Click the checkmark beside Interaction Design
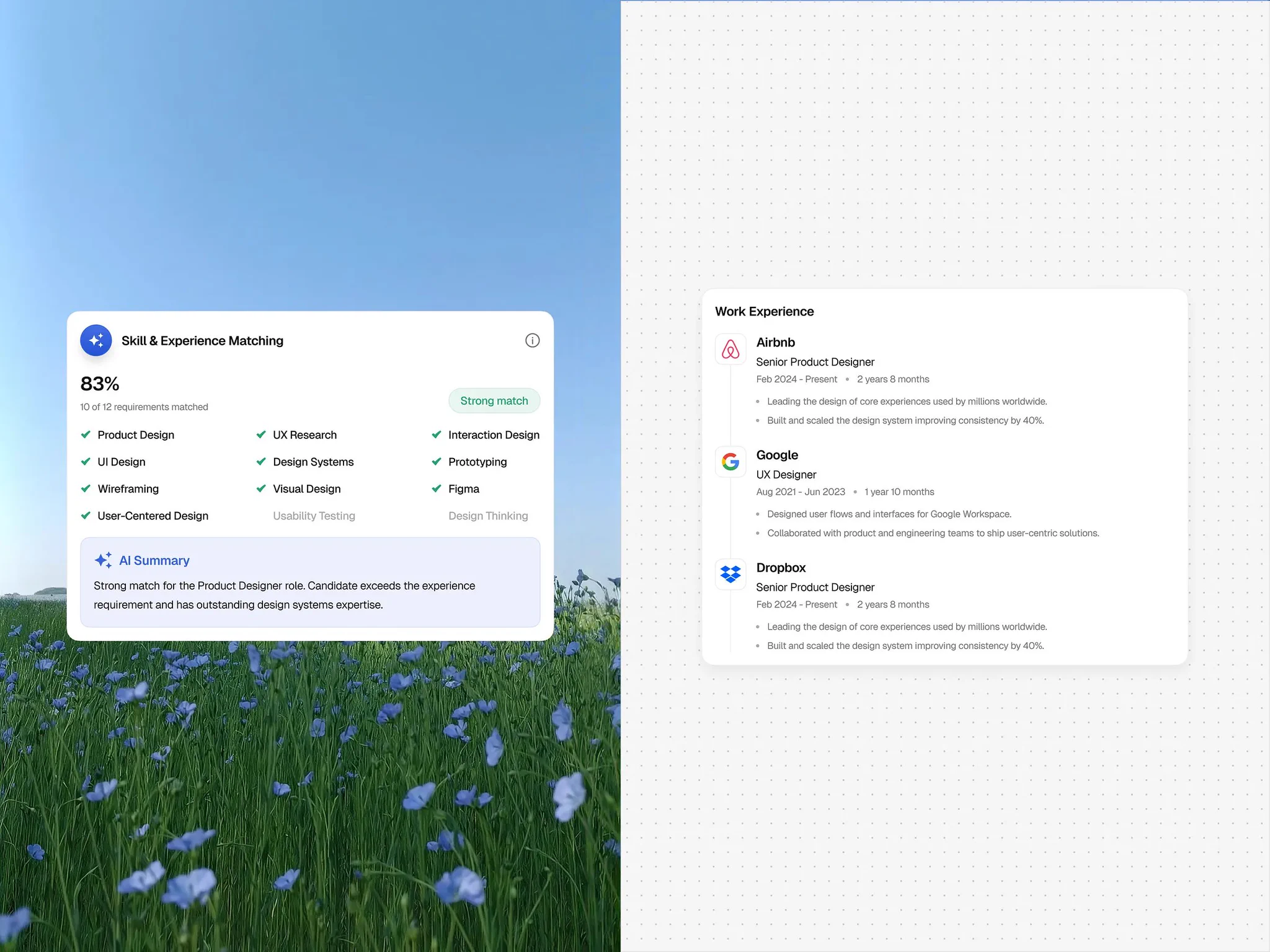1270x952 pixels. point(437,434)
